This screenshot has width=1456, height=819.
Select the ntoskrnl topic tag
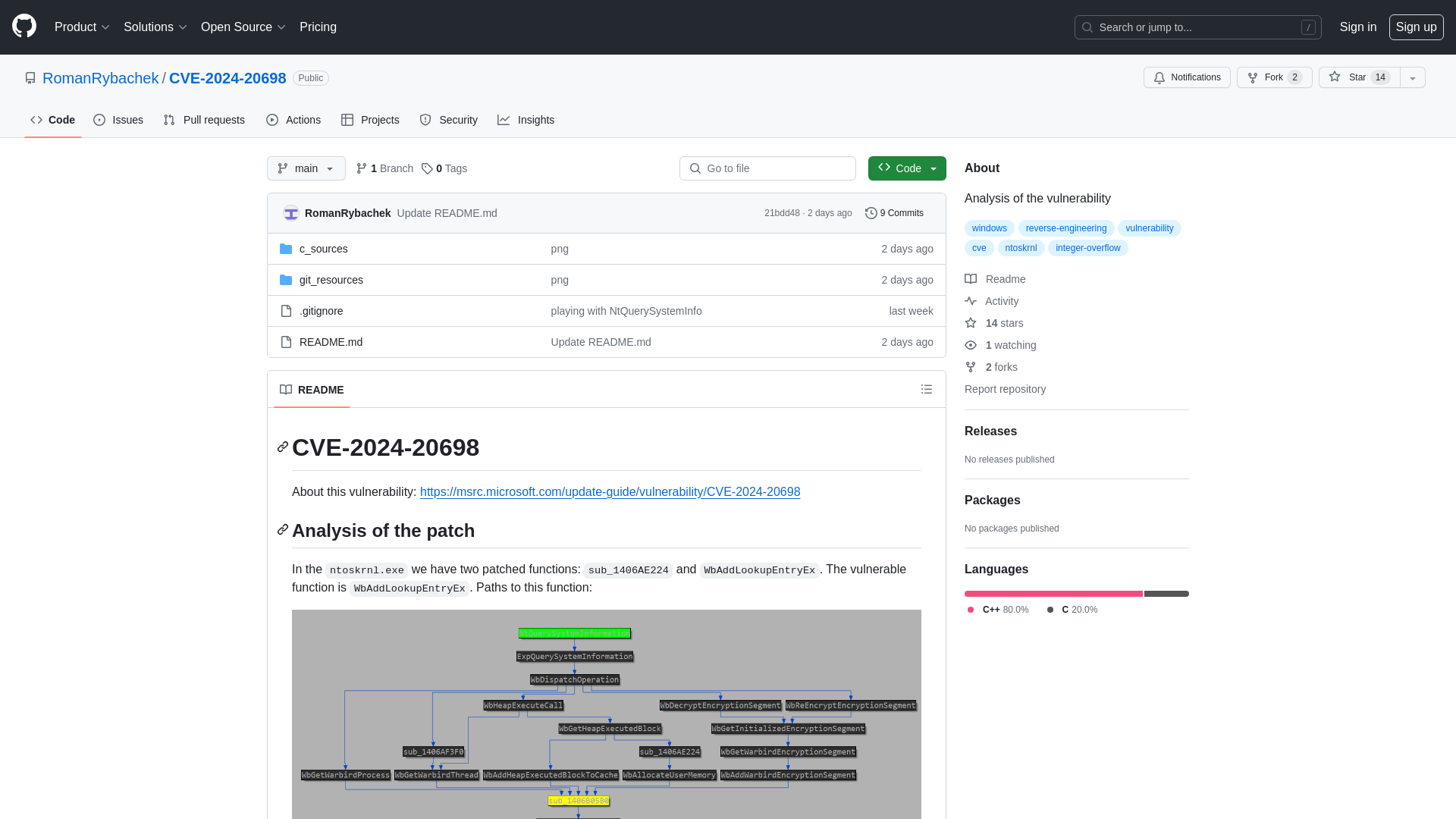pyautogui.click(x=1021, y=248)
